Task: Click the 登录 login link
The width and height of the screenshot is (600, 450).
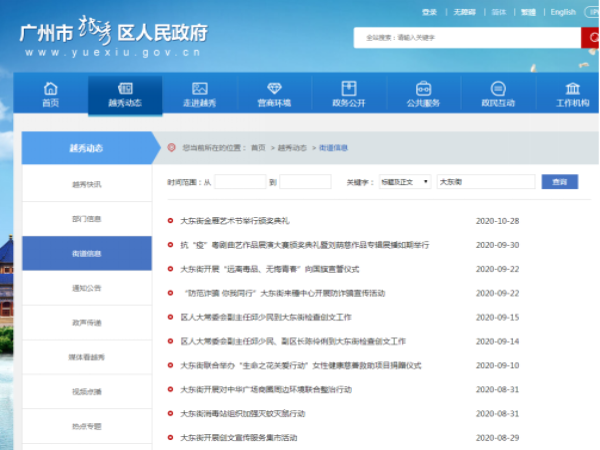Action: (x=429, y=12)
